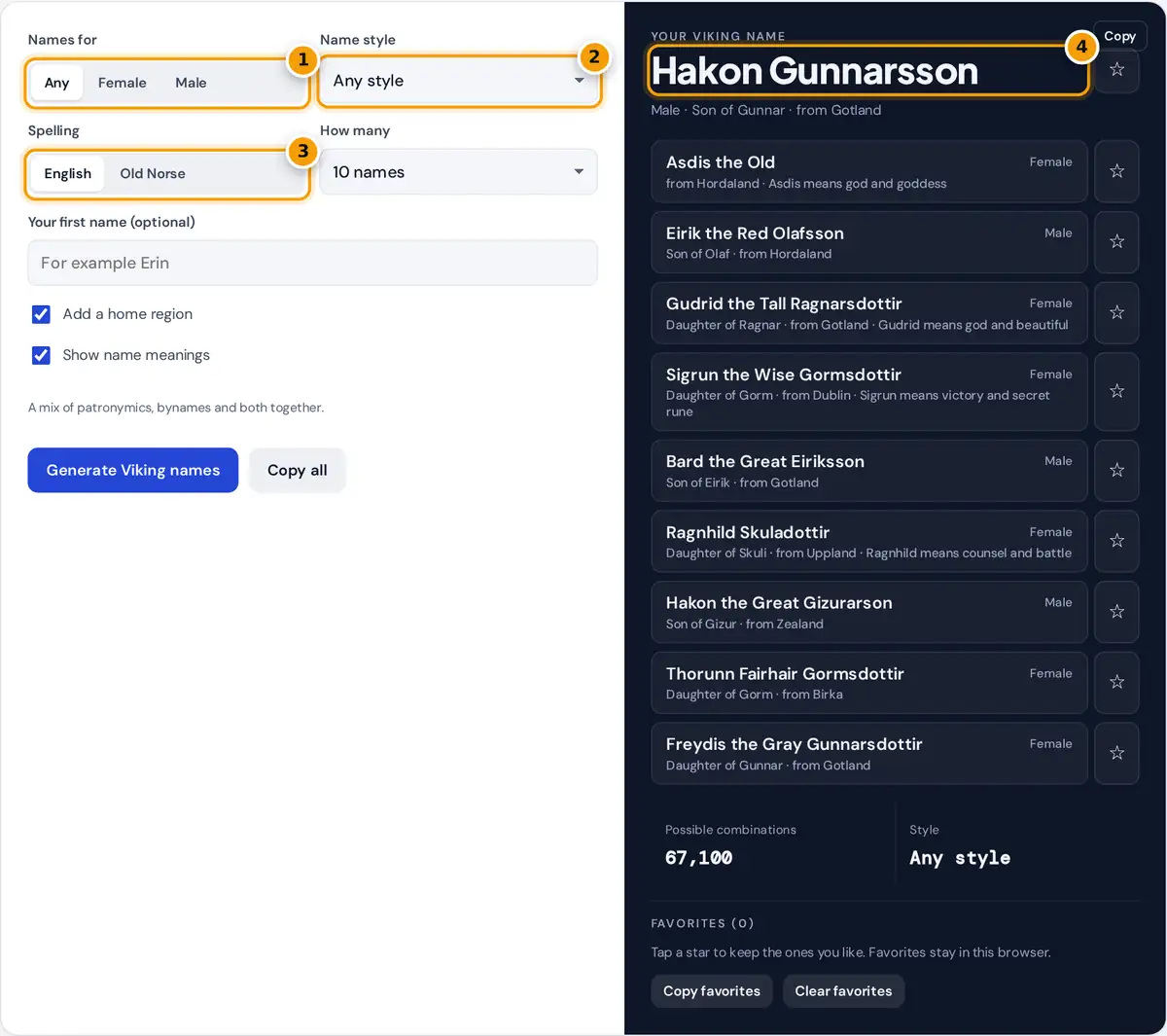The image size is (1167, 1036).
Task: Star Thorunn Fairhair Gormsdottir
Action: [1116, 682]
